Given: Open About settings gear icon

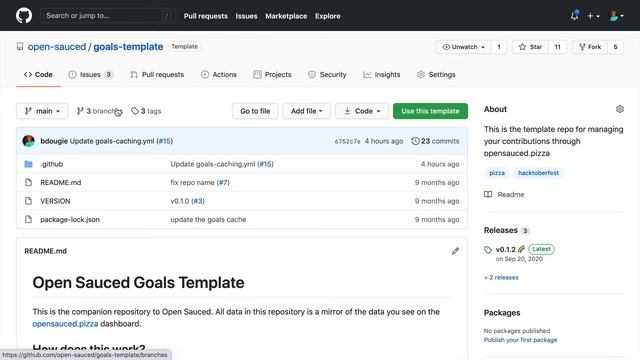Looking at the screenshot, I should click(620, 109).
